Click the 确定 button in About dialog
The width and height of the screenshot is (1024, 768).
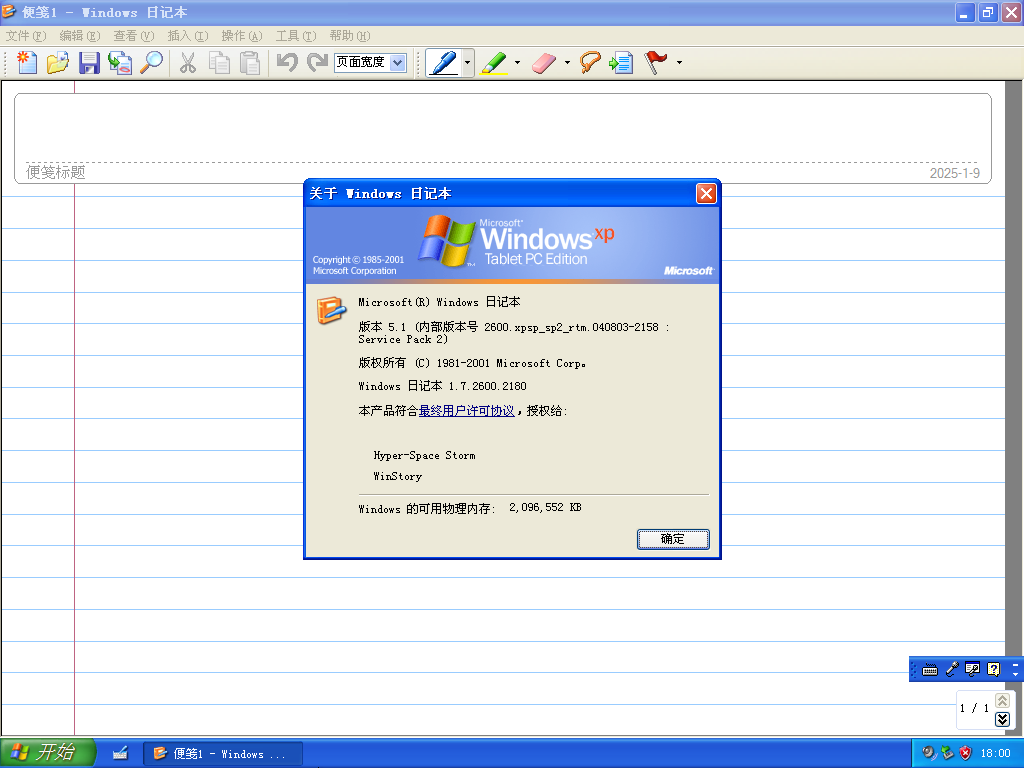[673, 539]
